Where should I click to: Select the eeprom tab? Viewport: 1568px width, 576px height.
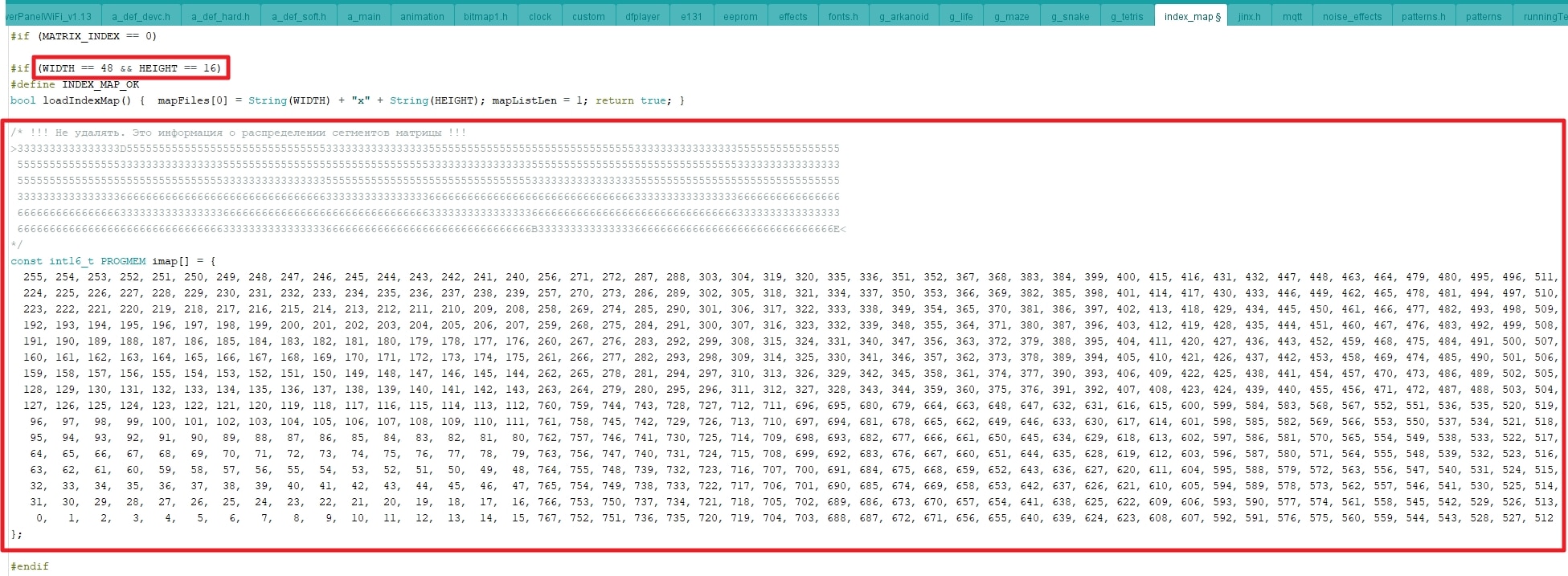tap(740, 16)
